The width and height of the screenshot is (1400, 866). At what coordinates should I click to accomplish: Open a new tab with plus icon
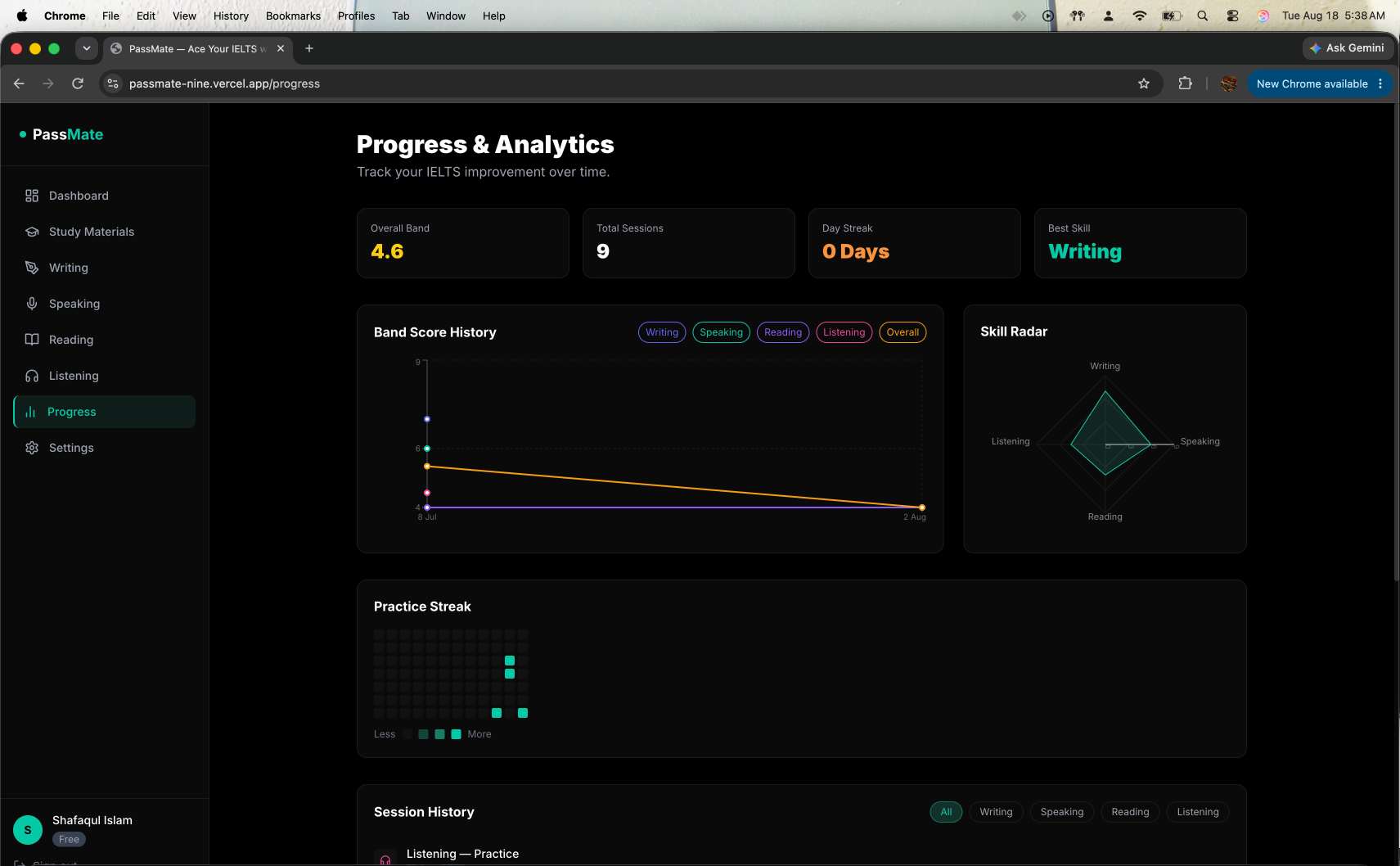(309, 48)
